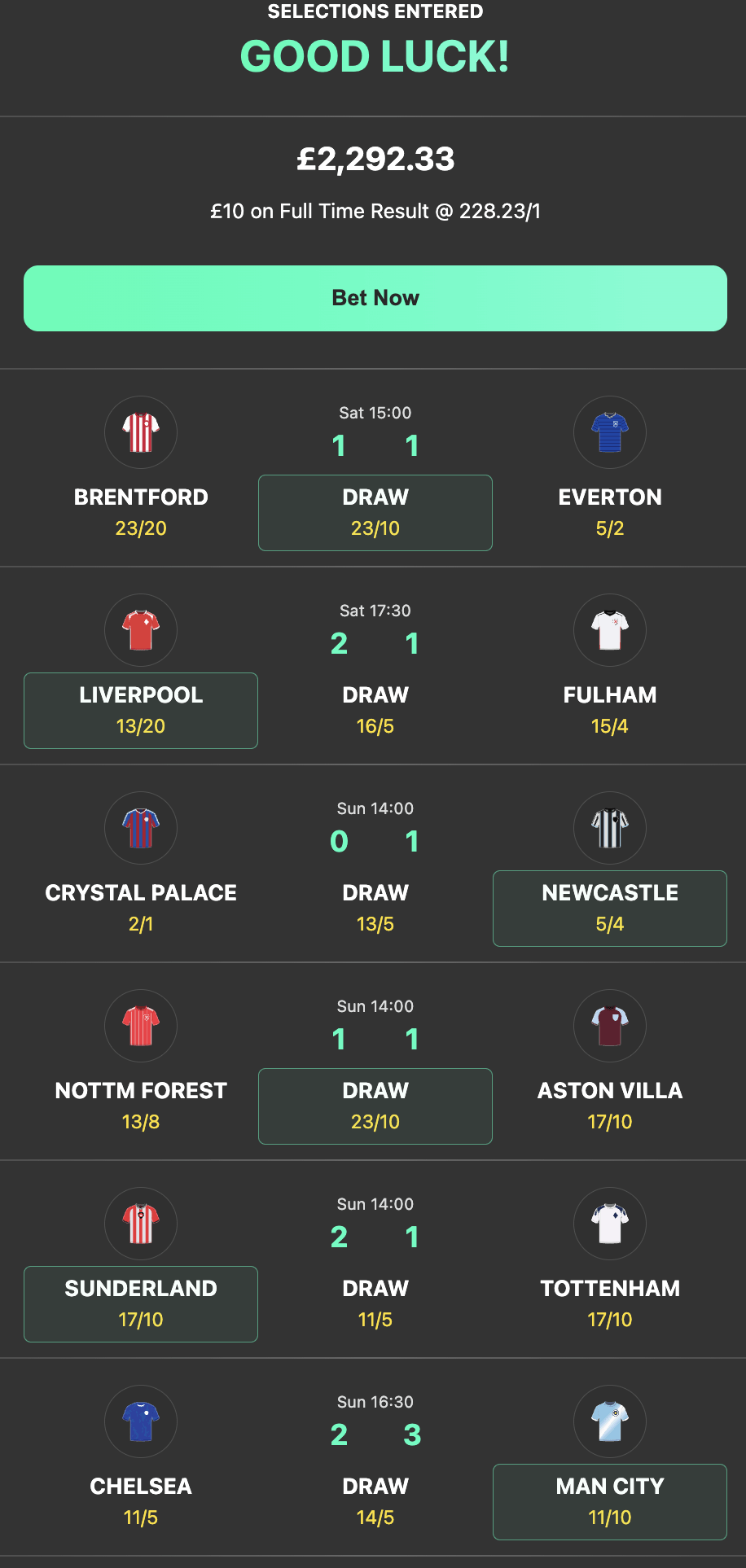Deselect the Draw pick for Brentford vs Everton
The height and width of the screenshot is (1568, 746).
[x=375, y=513]
